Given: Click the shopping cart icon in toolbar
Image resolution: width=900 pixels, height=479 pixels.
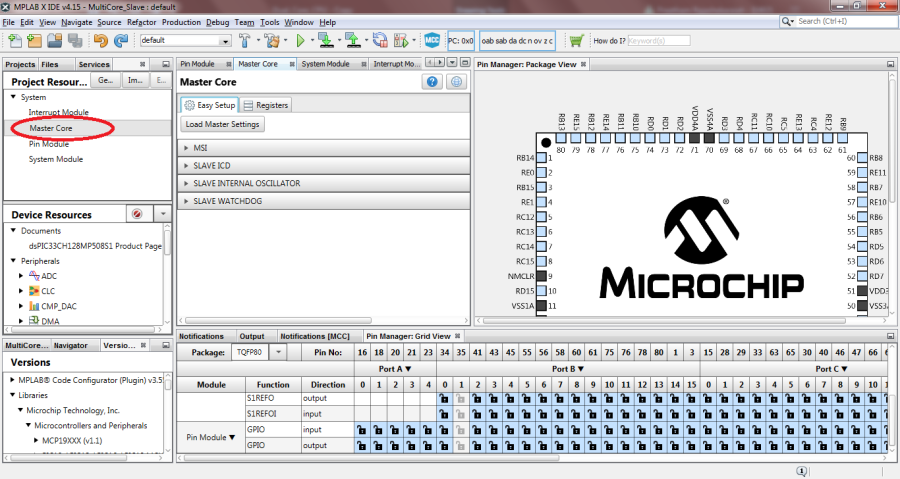Looking at the screenshot, I should point(576,41).
